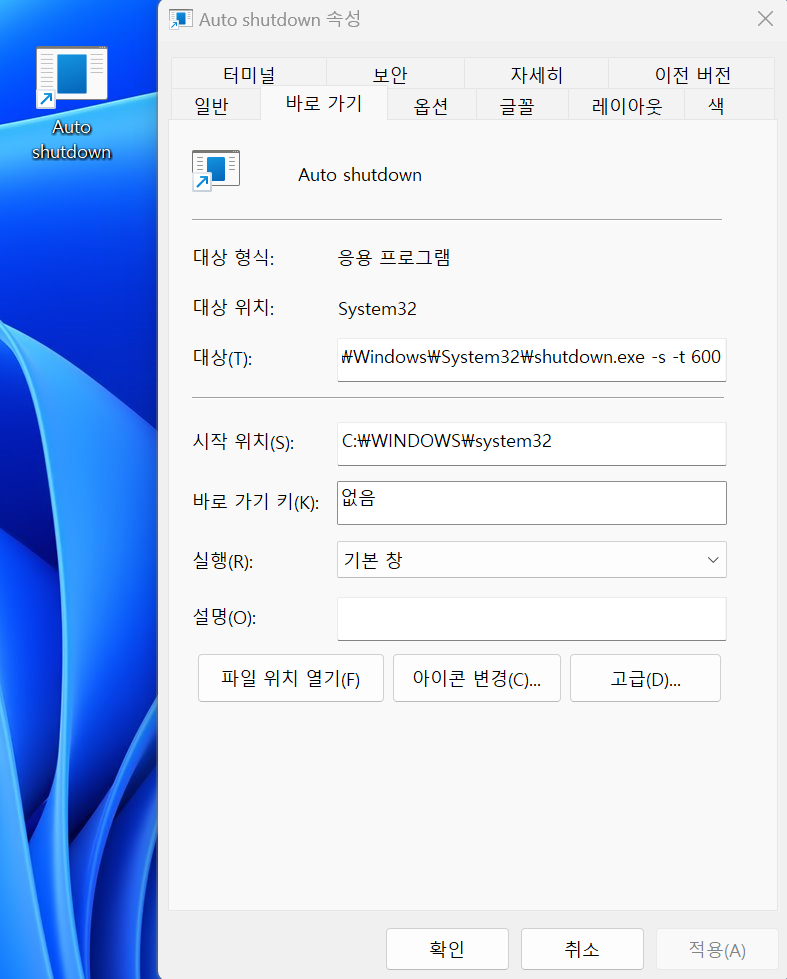This screenshot has width=787, height=979.
Task: Focus the 바로 가기 키(K) field
Action: 532,503
